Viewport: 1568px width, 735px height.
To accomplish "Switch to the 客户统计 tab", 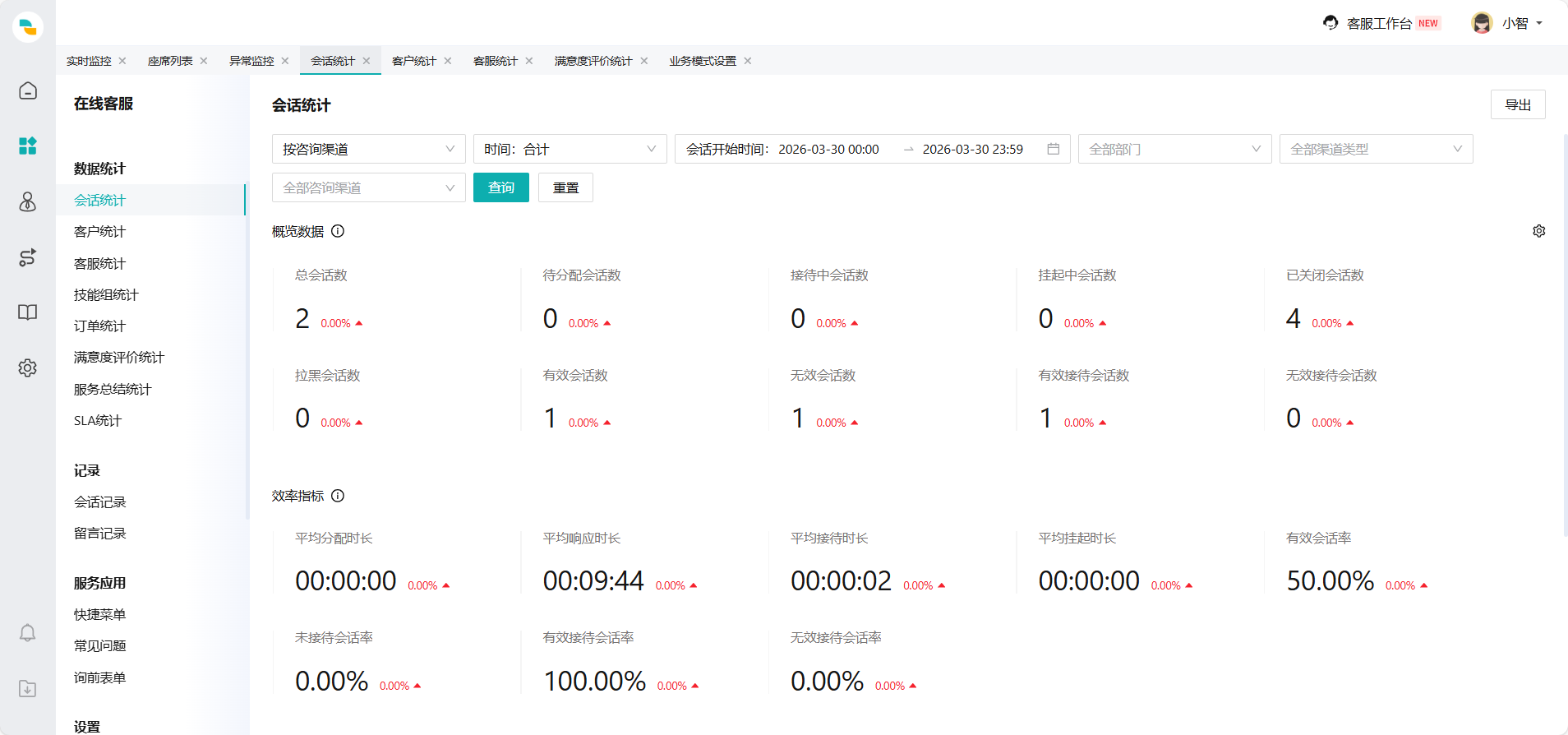I will [x=414, y=61].
